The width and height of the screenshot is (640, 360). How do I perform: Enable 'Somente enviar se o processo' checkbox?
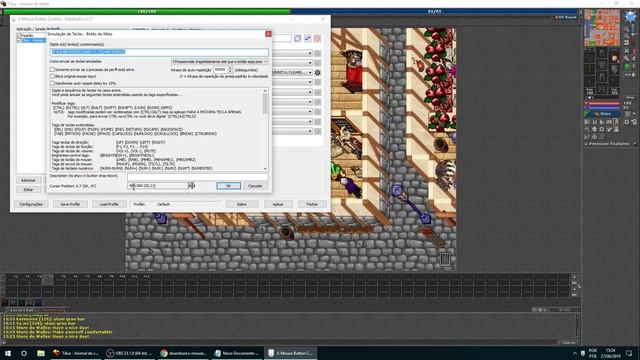(52, 70)
